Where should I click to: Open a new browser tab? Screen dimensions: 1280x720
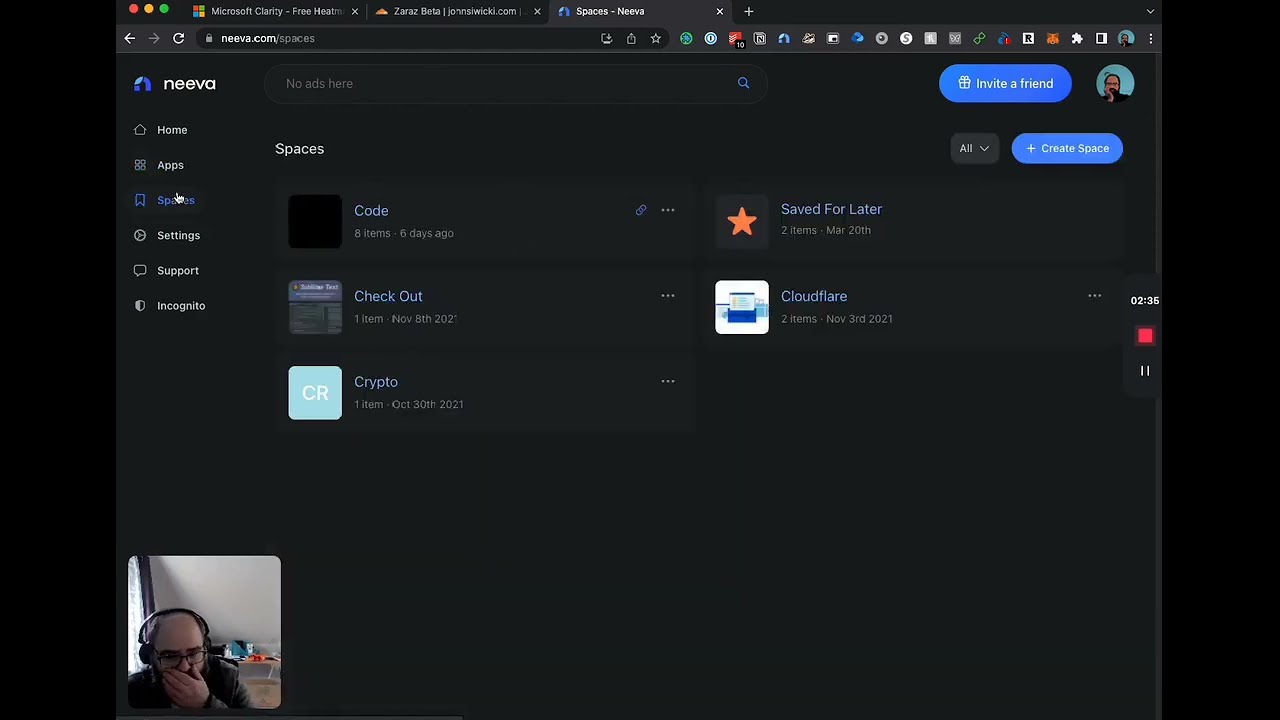pos(749,11)
